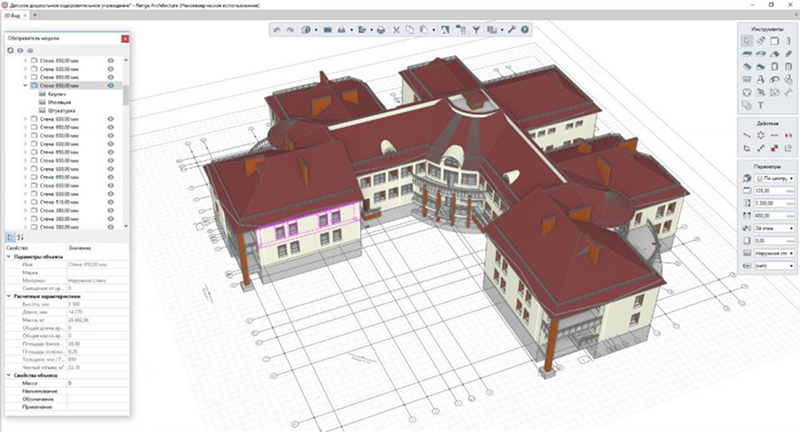
Task: Open settings via the wrench icon
Action: (511, 30)
